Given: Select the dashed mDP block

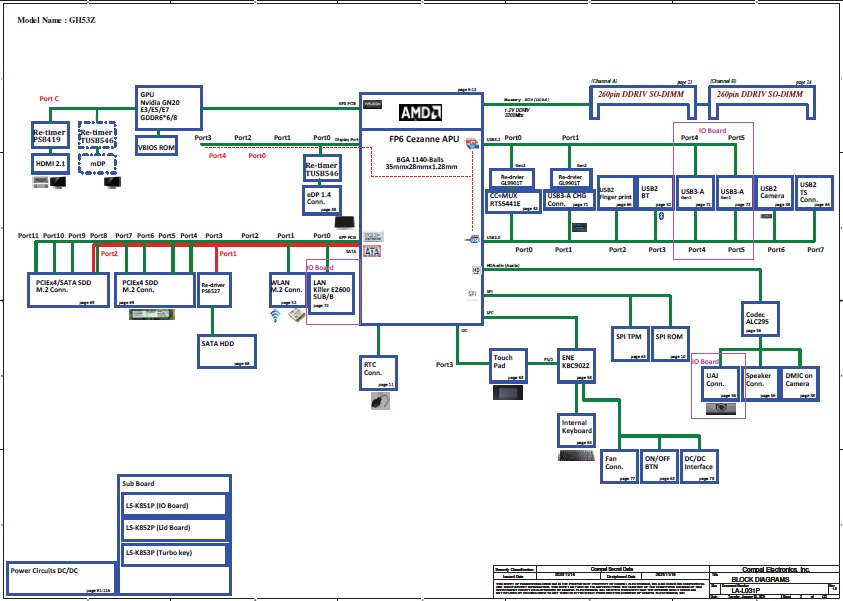Looking at the screenshot, I should tap(97, 163).
